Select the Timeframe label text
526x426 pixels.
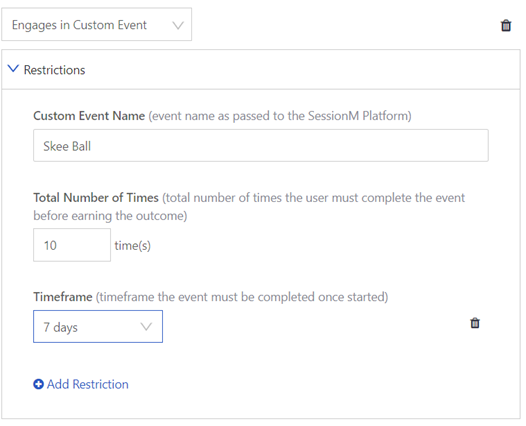63,297
